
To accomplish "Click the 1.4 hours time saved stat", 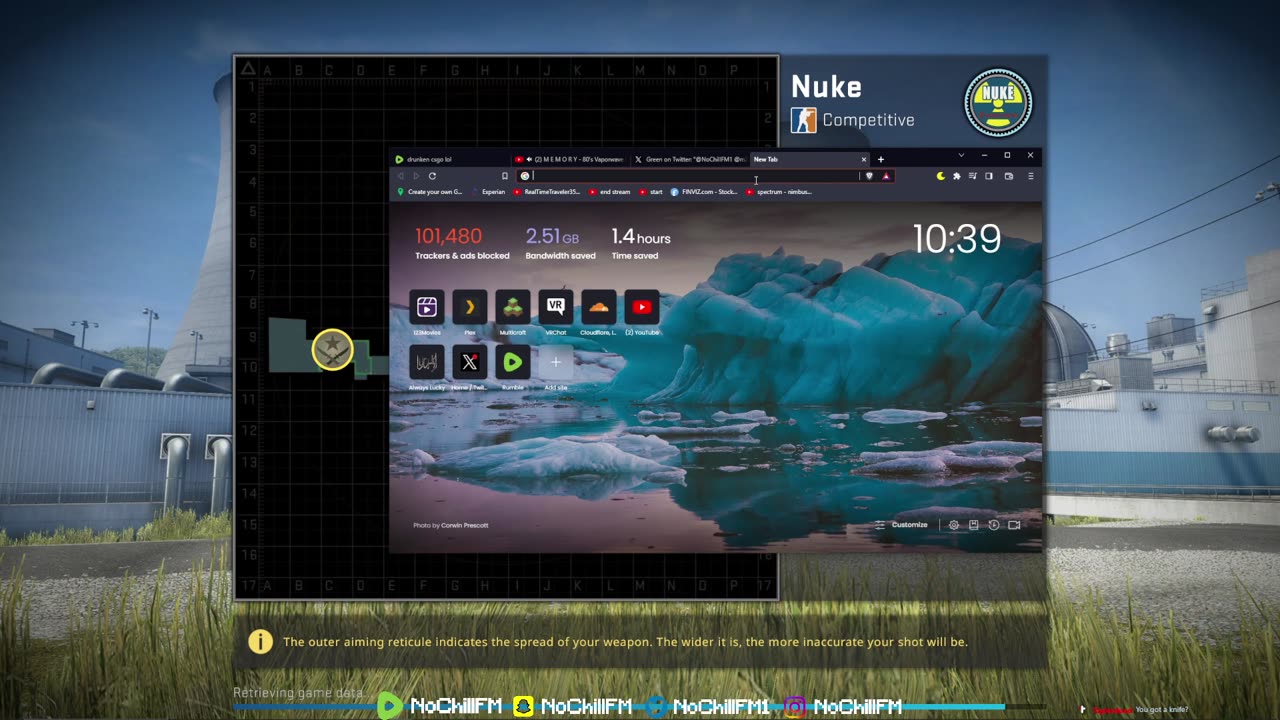I will pos(641,243).
